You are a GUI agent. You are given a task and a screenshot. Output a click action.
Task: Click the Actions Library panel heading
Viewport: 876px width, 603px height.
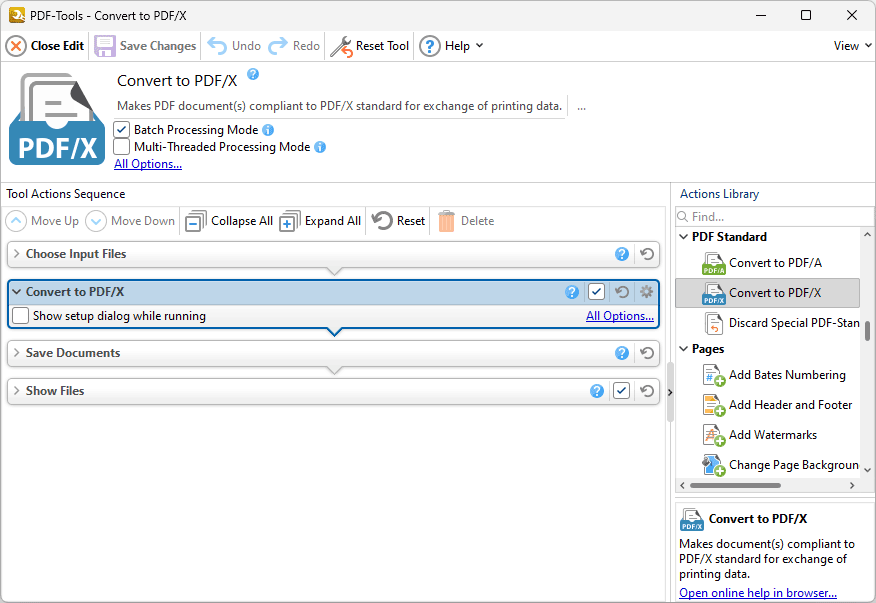[720, 194]
